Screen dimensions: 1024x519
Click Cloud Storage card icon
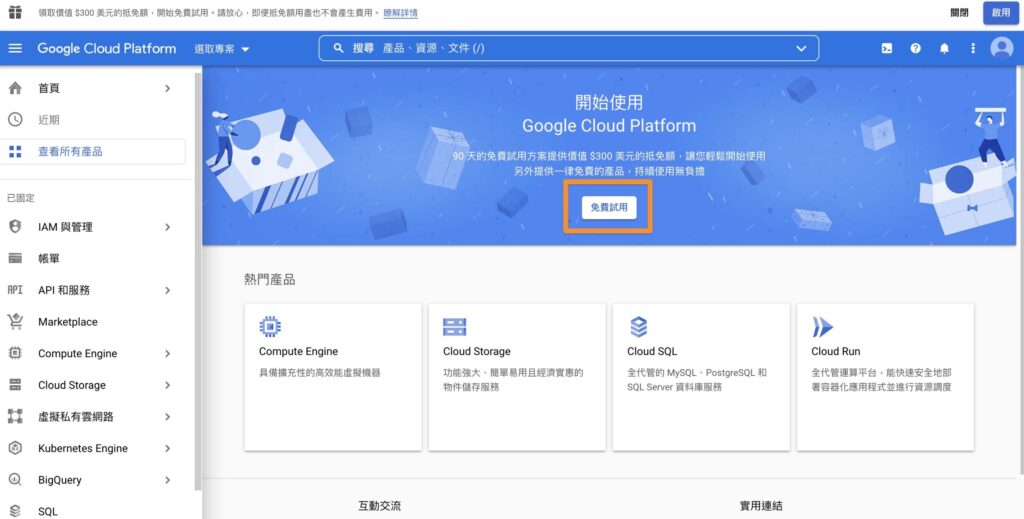[x=455, y=326]
